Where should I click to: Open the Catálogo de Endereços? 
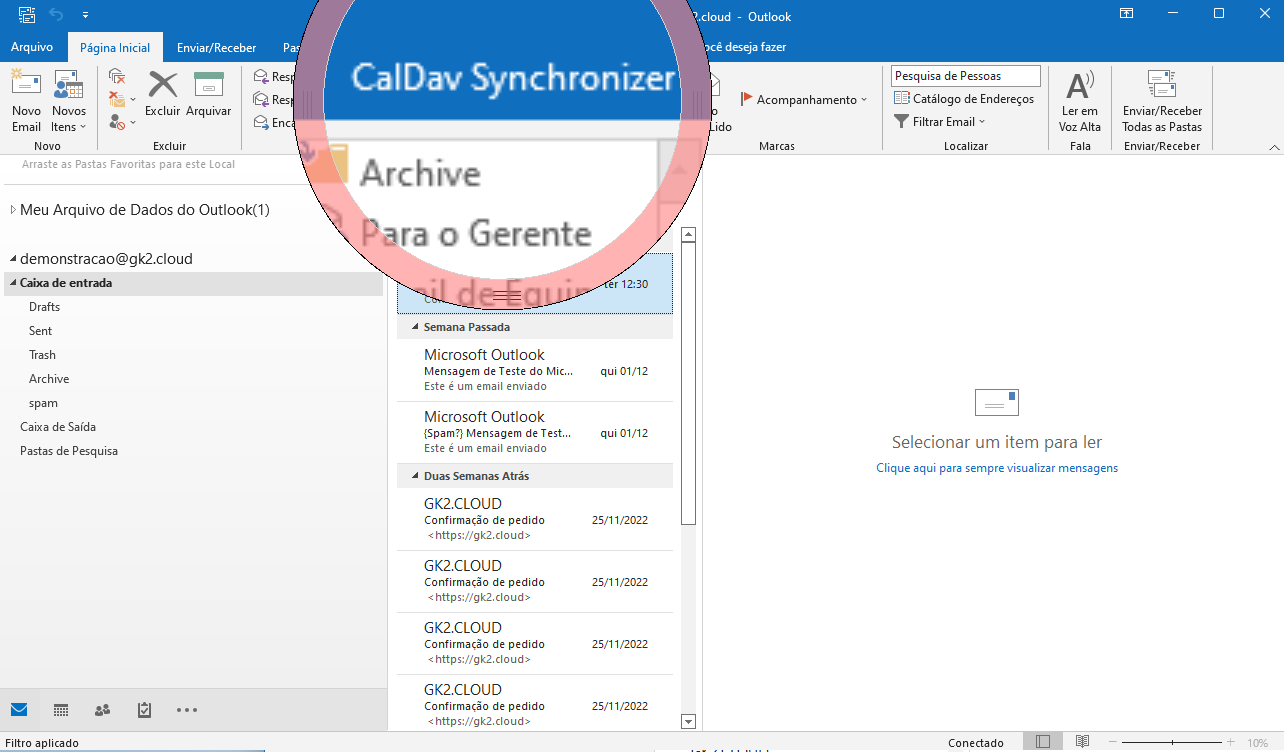pos(964,99)
